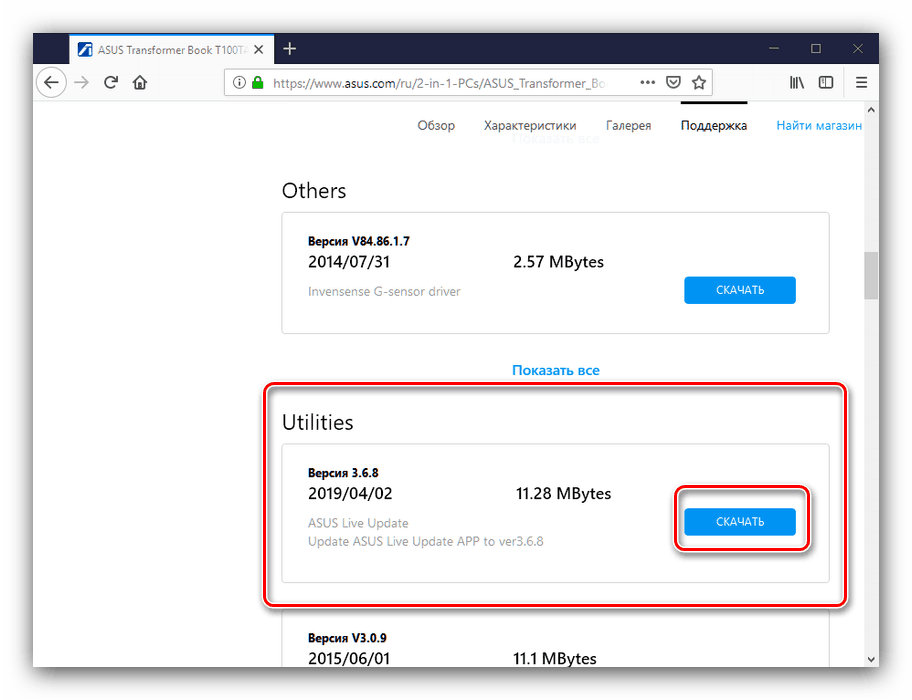Click the scrollbar down arrow
This screenshot has width=912, height=700.
tap(871, 659)
